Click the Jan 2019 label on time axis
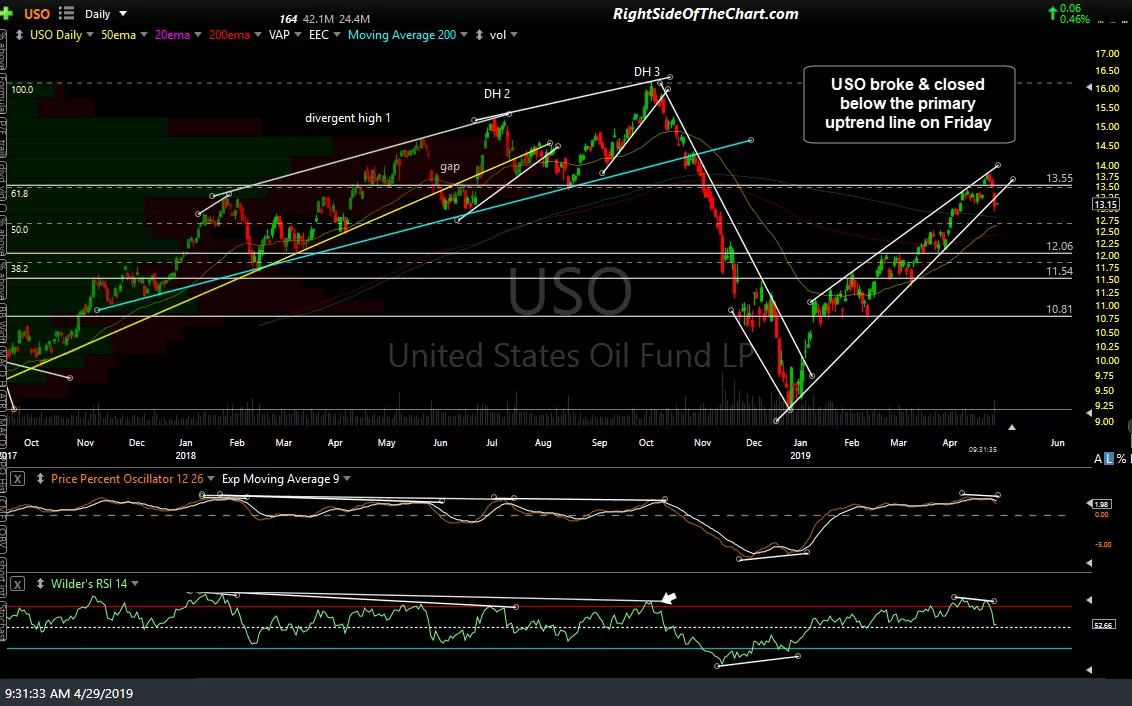 (x=800, y=449)
